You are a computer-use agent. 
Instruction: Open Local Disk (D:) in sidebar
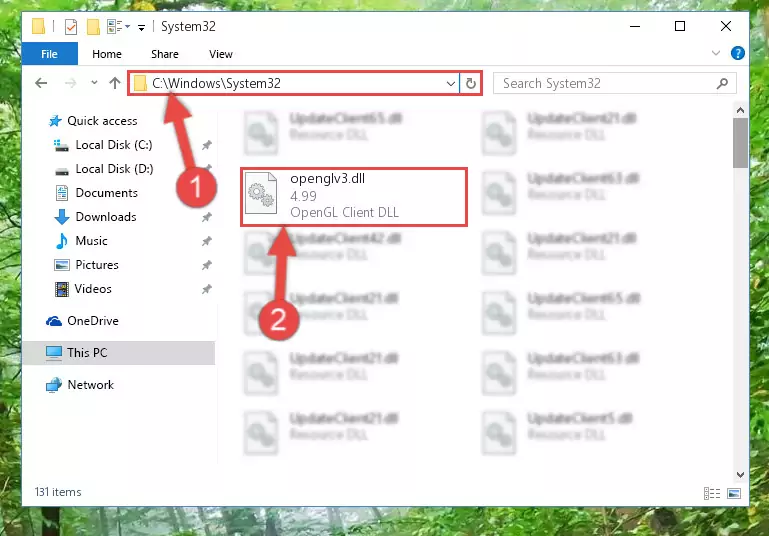pyautogui.click(x=114, y=169)
